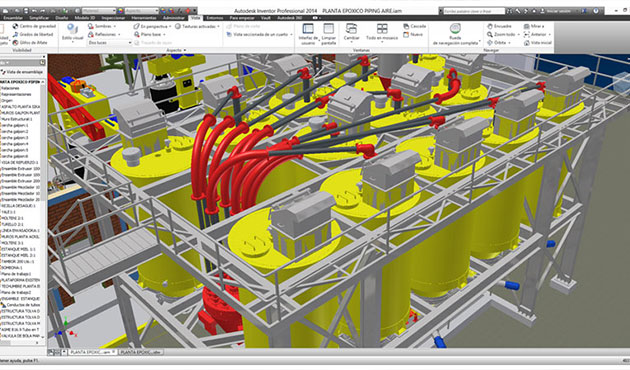Activate the Órbita navigation tool
630x370 pixels.
pyautogui.click(x=498, y=42)
